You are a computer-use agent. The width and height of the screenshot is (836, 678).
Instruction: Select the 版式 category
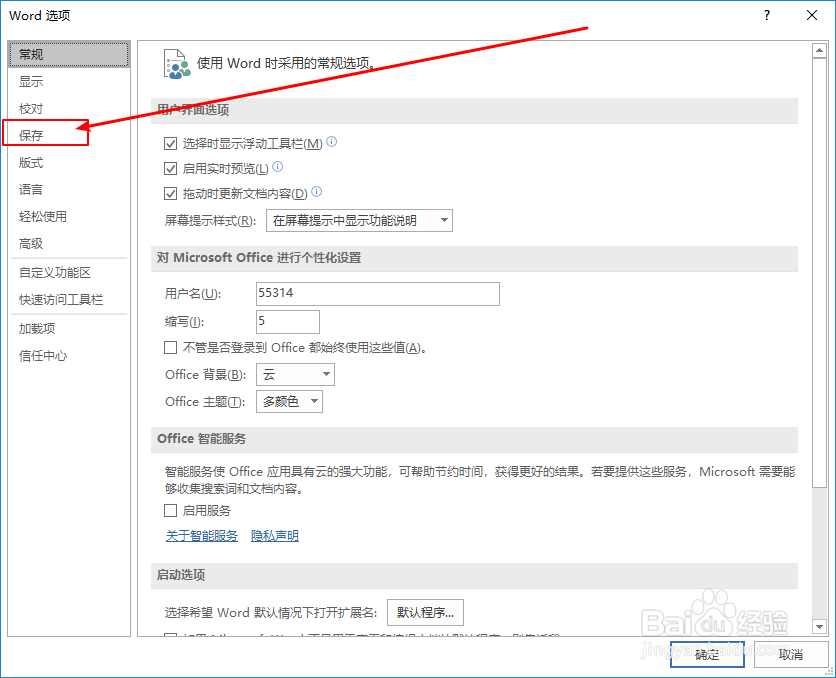(x=69, y=163)
